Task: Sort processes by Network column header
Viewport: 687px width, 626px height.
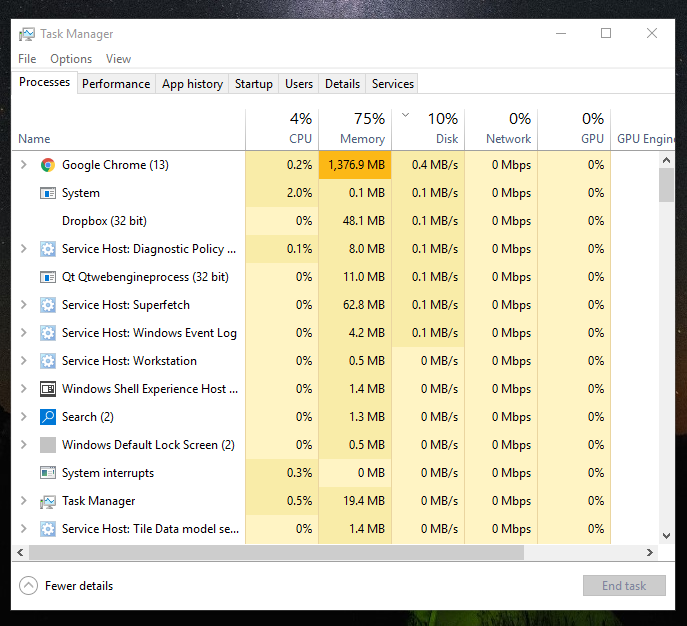Action: [x=501, y=130]
